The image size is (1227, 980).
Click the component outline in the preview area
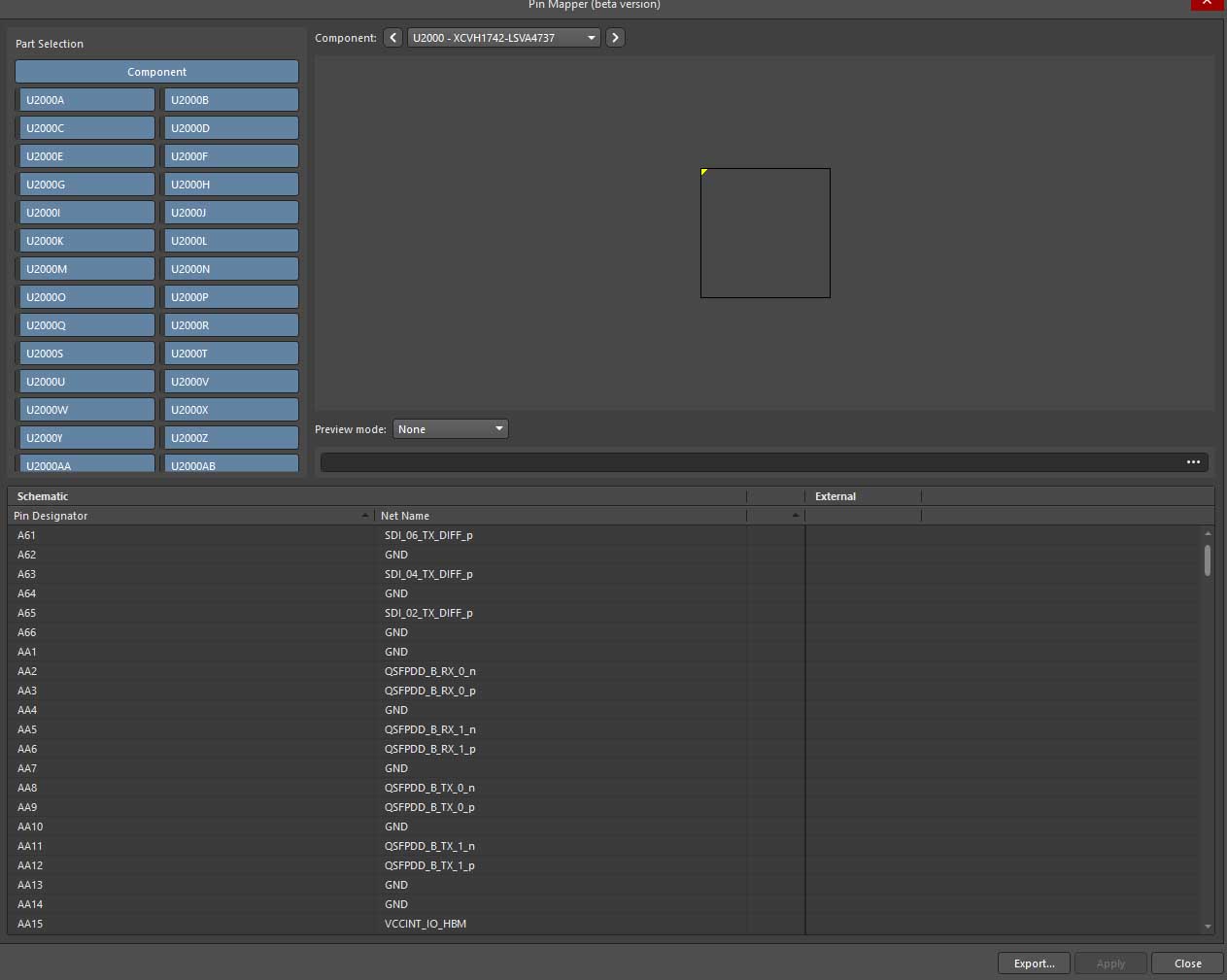766,233
